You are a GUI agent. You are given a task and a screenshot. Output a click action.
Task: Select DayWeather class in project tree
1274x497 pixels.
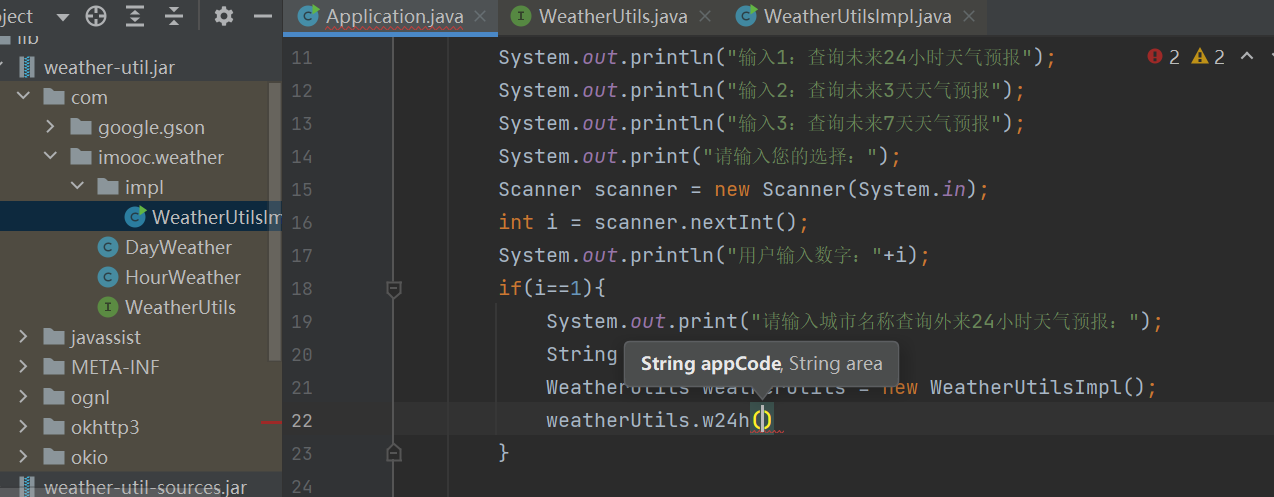point(178,247)
